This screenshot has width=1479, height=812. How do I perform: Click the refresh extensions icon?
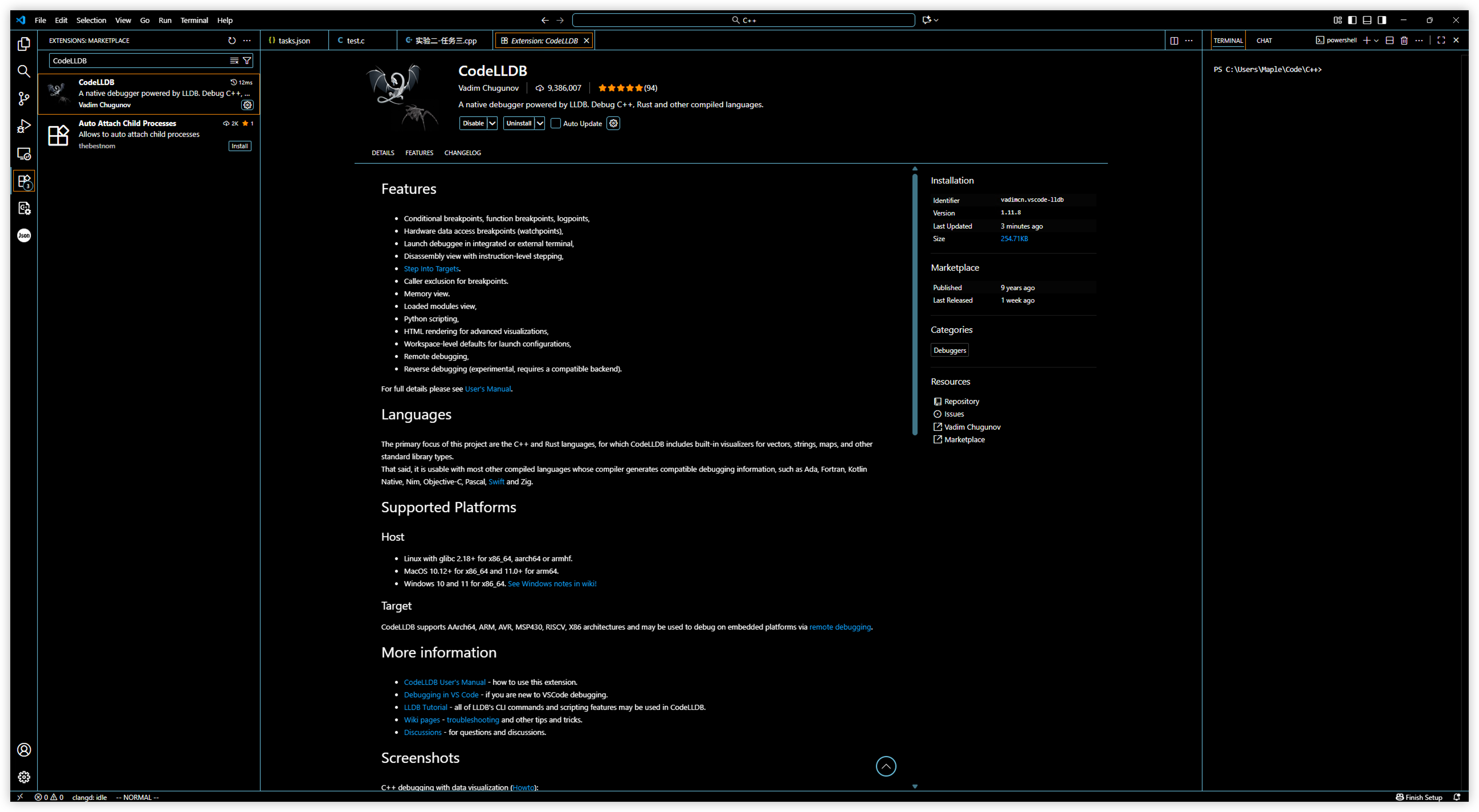click(231, 41)
